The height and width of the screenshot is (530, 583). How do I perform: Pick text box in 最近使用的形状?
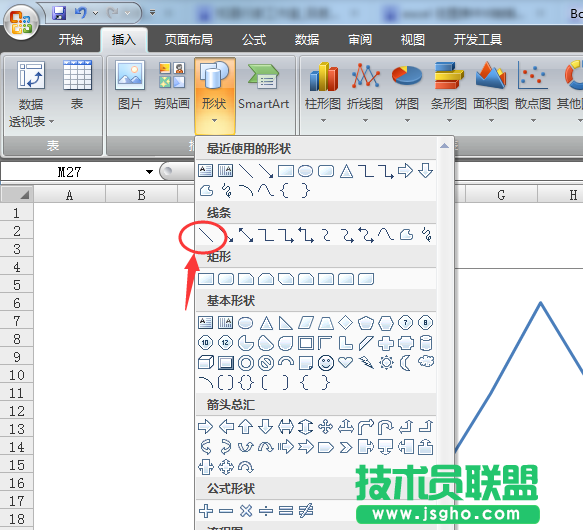coord(206,171)
